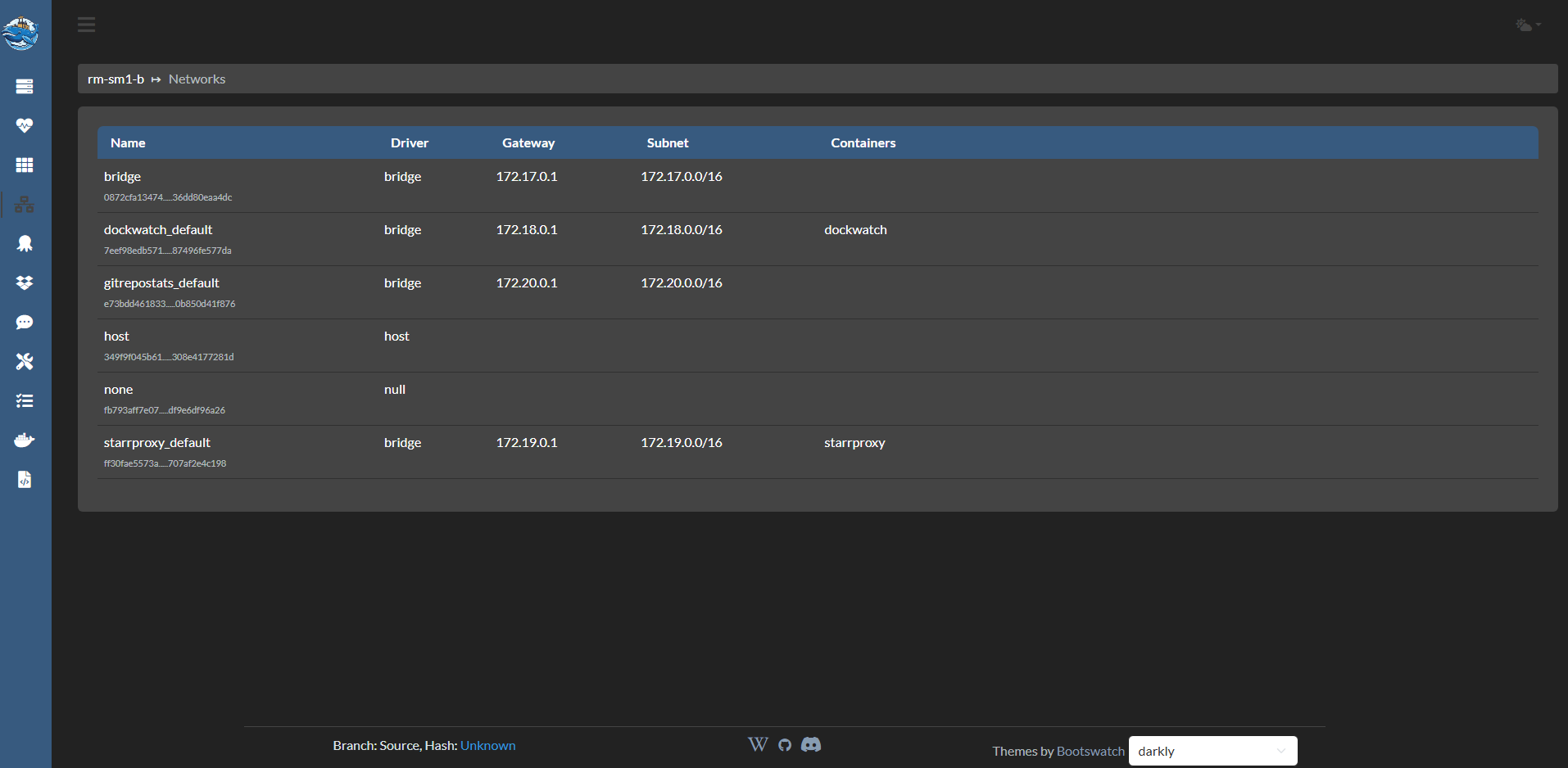Open the stacked boxes sidebar icon

click(25, 282)
